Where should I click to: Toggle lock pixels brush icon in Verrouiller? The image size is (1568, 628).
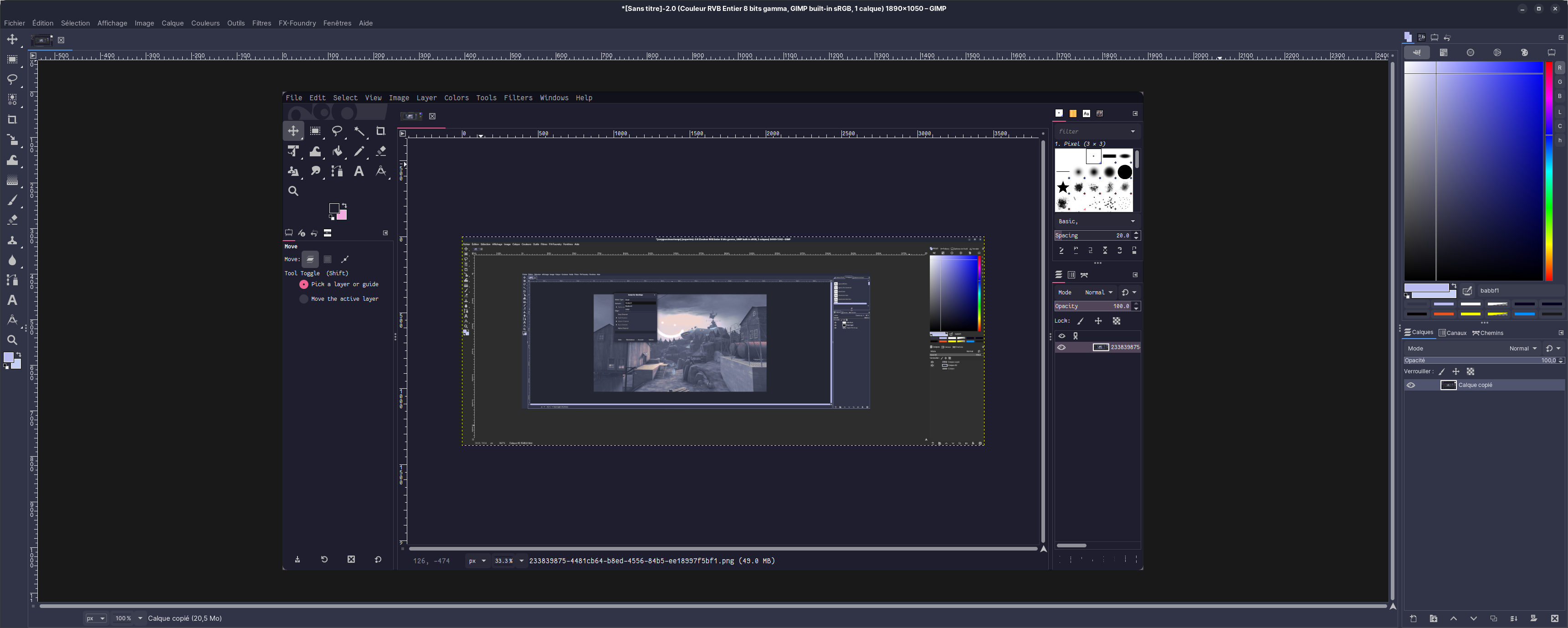(1441, 371)
